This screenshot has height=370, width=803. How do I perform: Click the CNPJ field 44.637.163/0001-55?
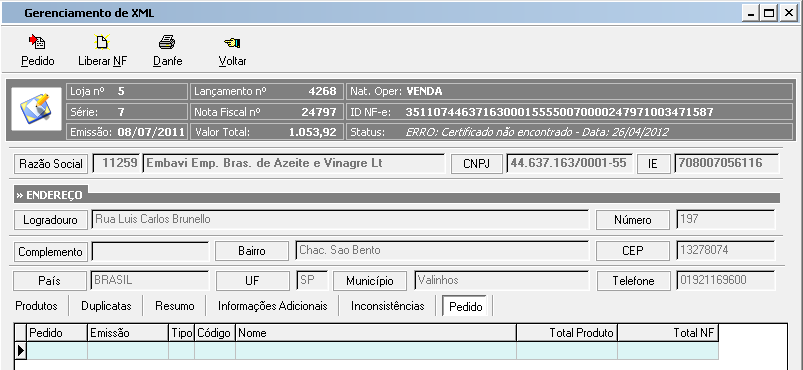pos(570,163)
